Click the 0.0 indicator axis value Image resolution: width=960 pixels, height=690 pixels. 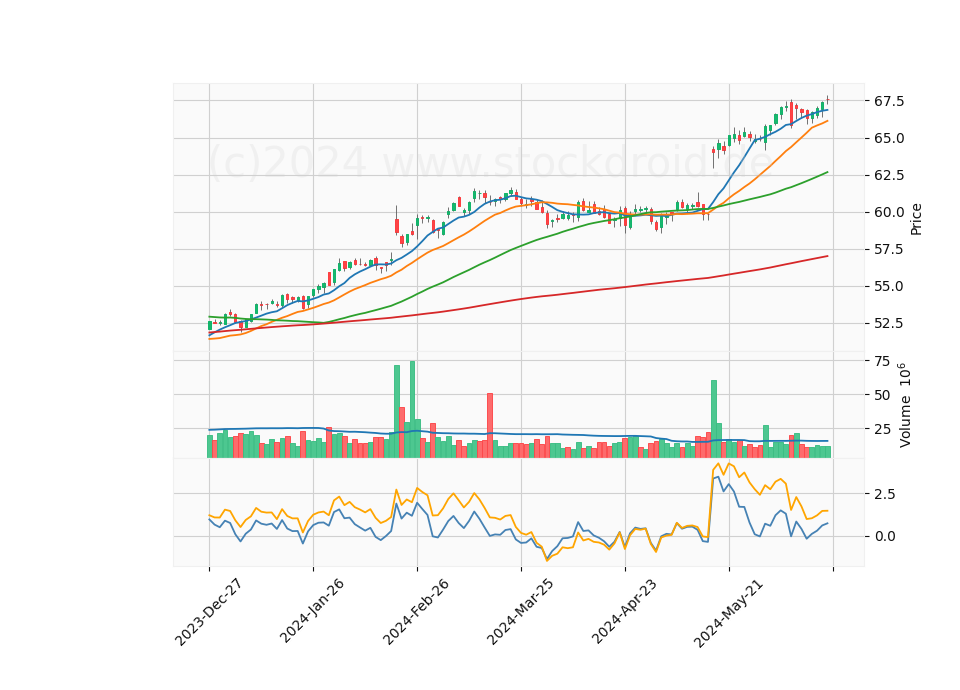point(886,536)
